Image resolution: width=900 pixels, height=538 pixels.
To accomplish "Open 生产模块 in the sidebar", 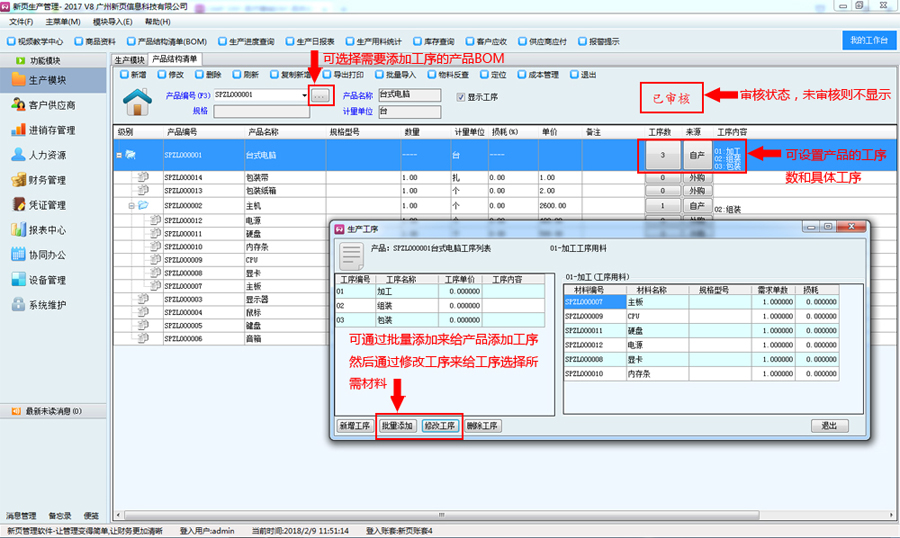I will tap(47, 80).
